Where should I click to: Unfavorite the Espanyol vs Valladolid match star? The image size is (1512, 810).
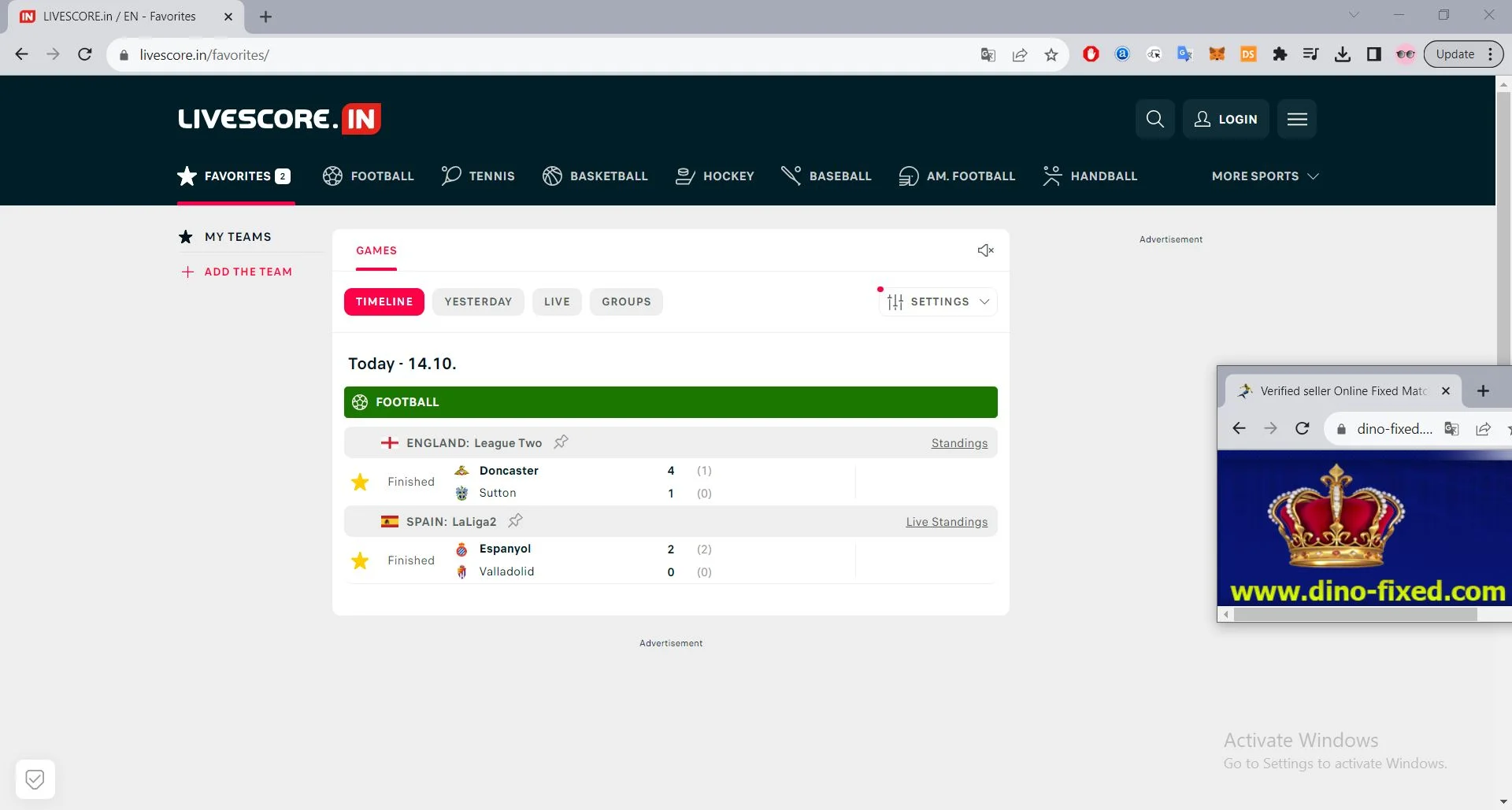[x=360, y=560]
